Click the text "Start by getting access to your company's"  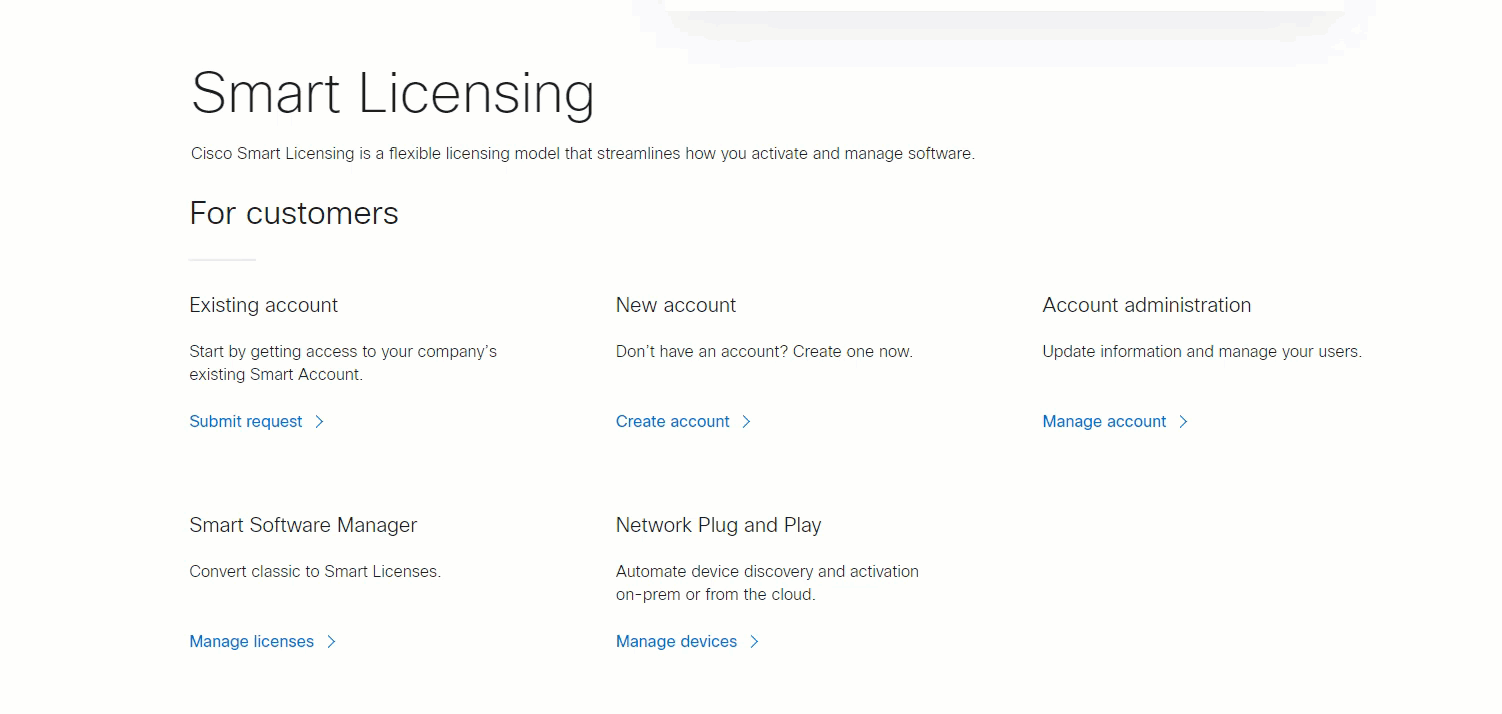point(343,352)
